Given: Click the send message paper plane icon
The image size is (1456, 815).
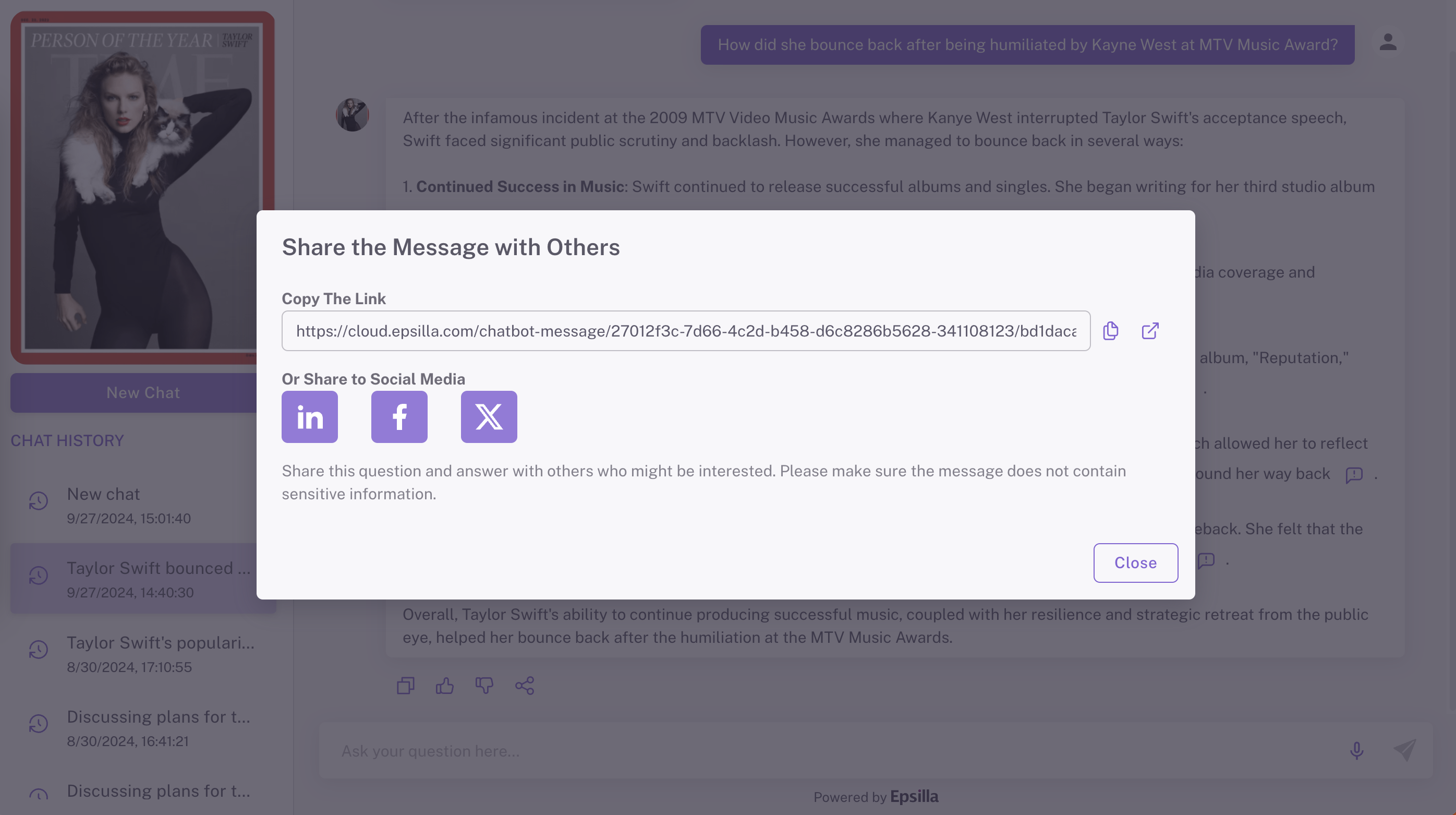Looking at the screenshot, I should pyautogui.click(x=1404, y=750).
